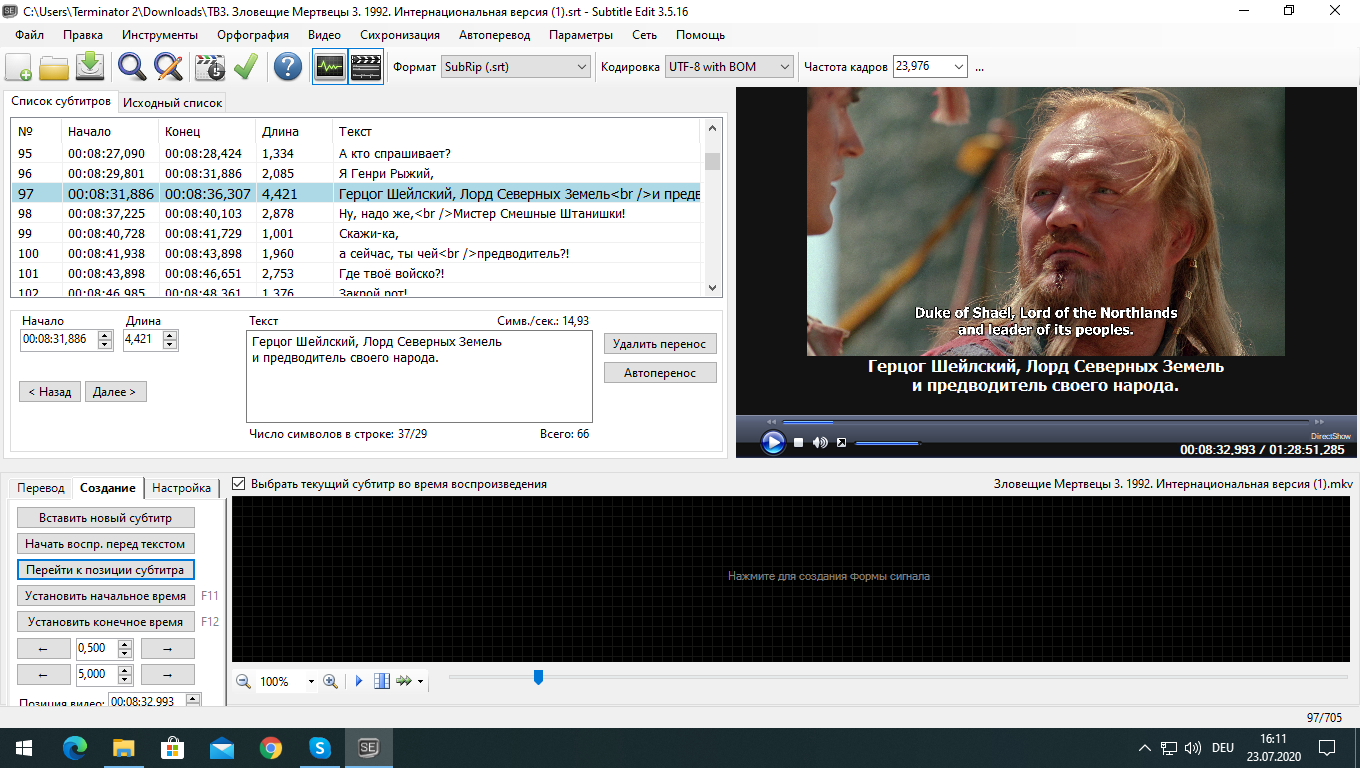Click the < Назад button
The image size is (1360, 768).
pos(50,392)
